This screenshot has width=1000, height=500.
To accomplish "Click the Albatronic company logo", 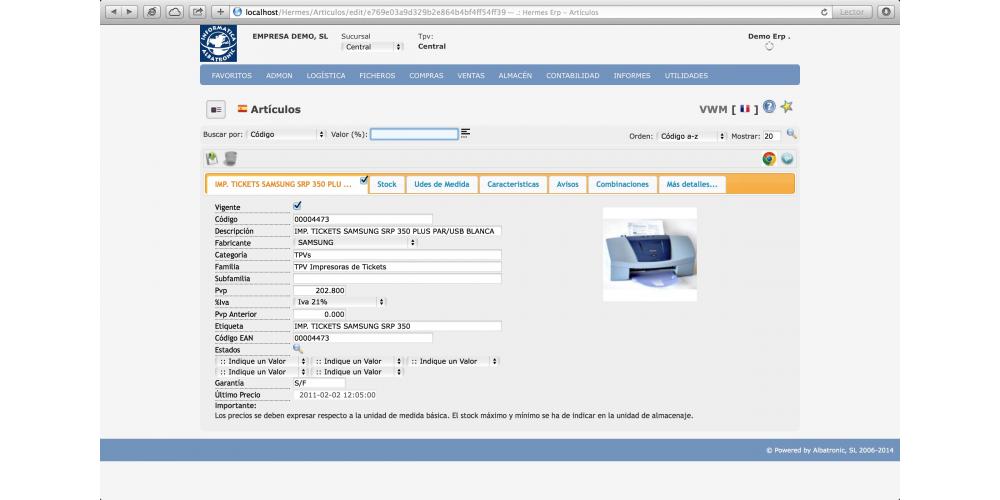I will [x=218, y=44].
